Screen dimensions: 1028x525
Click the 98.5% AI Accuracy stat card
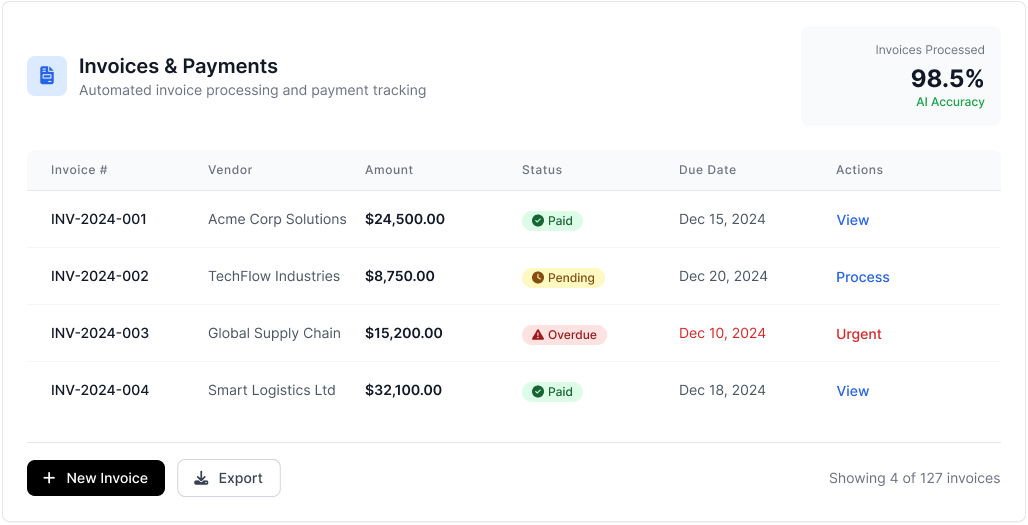(901, 76)
